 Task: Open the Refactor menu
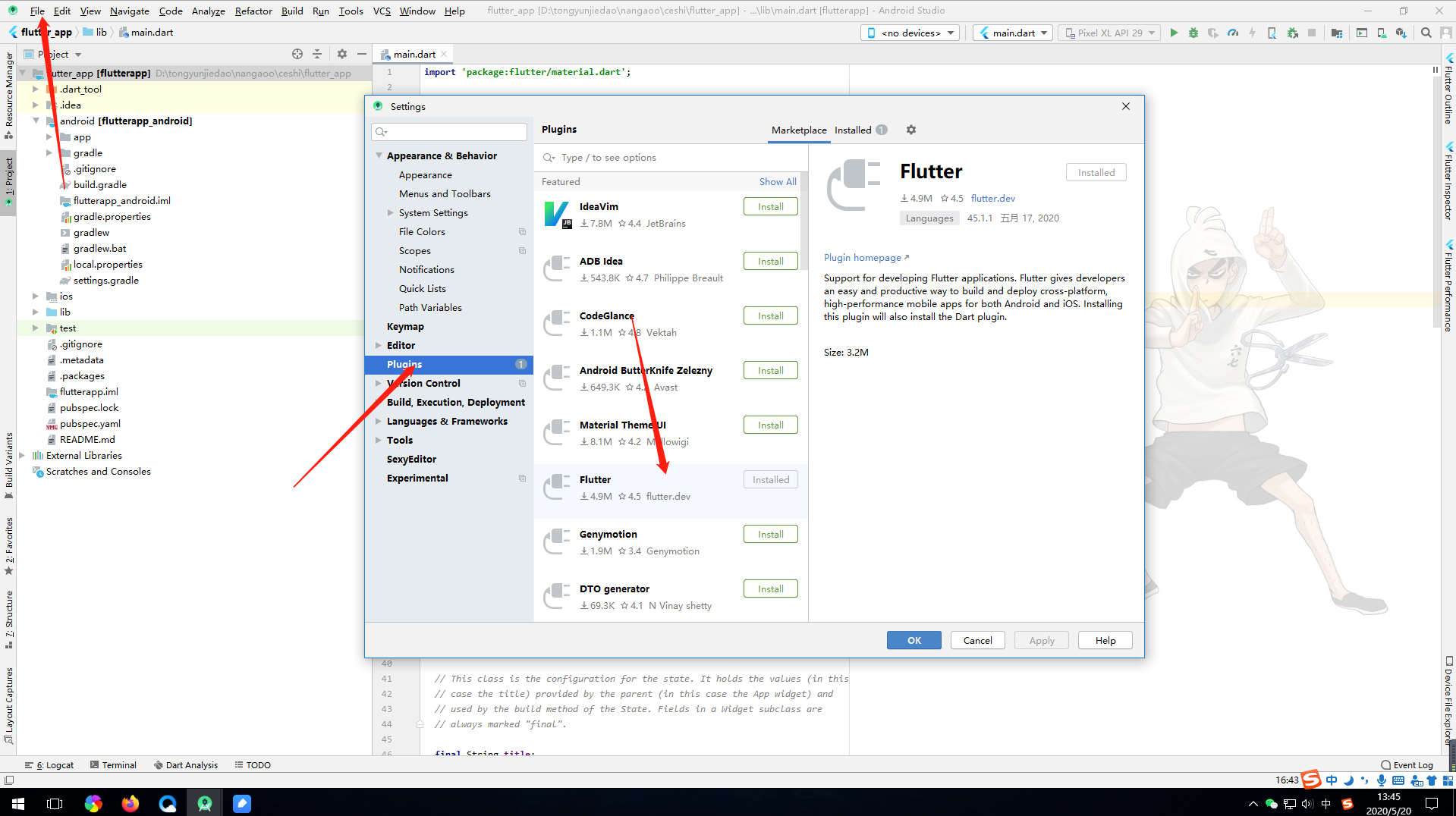click(253, 11)
